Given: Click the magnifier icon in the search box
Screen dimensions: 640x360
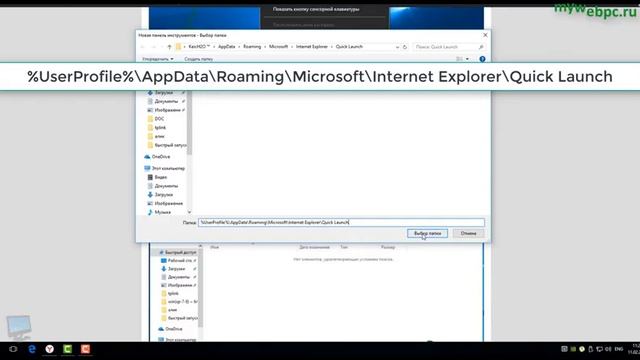Looking at the screenshot, I should coord(481,47).
